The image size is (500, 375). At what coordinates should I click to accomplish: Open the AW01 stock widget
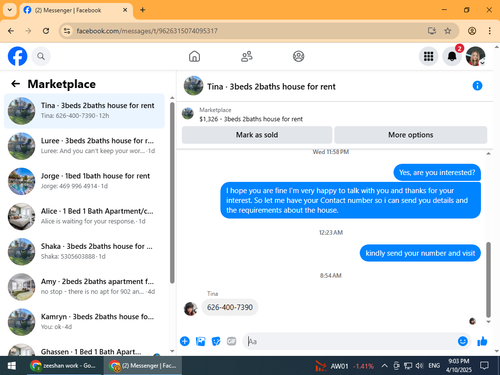click(344, 366)
